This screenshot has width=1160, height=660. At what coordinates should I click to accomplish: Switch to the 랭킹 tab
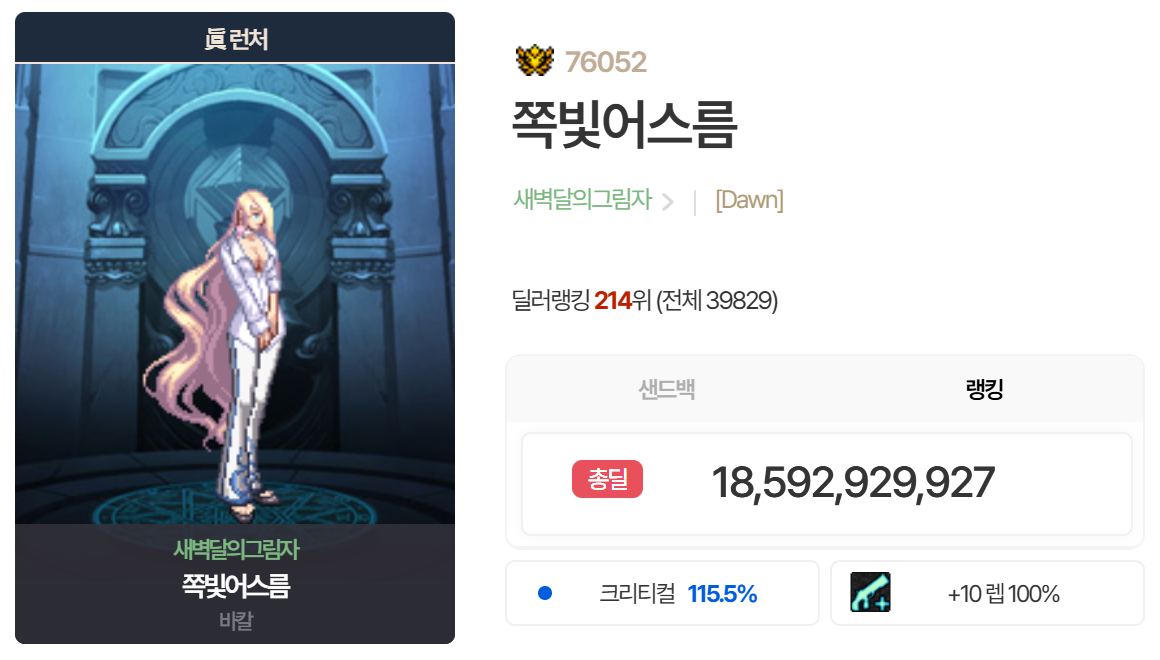[x=985, y=389]
